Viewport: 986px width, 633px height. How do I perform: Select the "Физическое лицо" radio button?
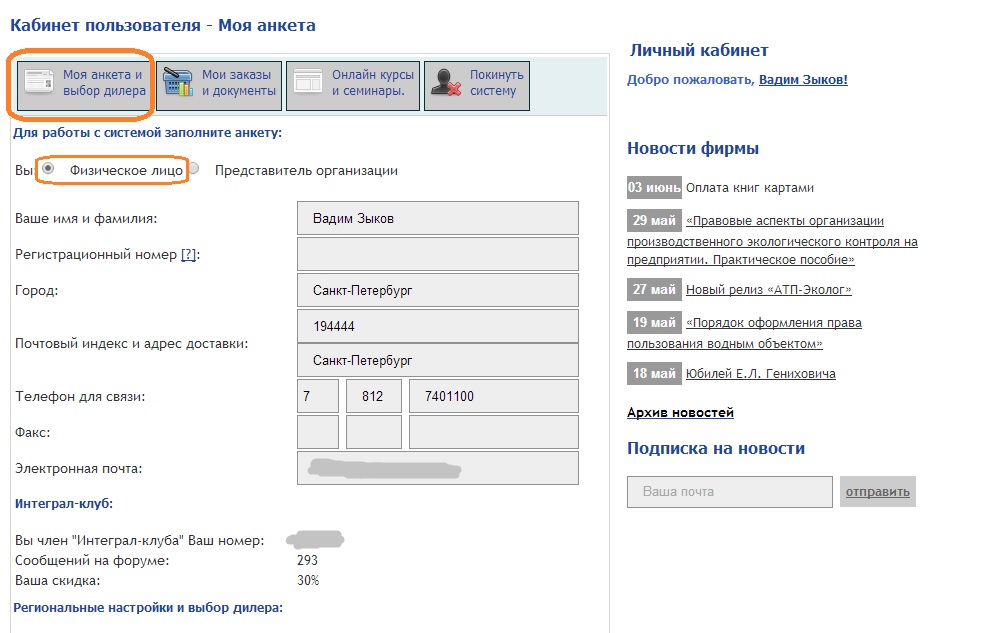pos(48,170)
